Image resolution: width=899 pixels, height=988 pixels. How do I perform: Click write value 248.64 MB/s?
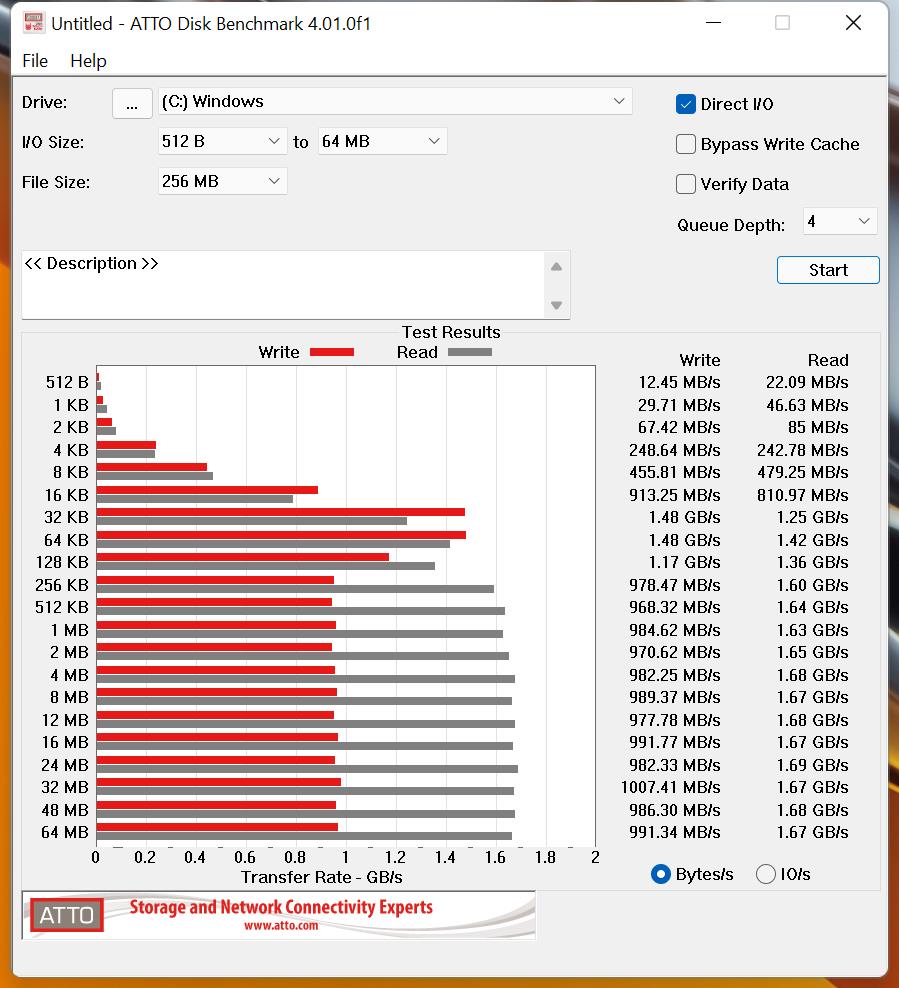coord(675,450)
